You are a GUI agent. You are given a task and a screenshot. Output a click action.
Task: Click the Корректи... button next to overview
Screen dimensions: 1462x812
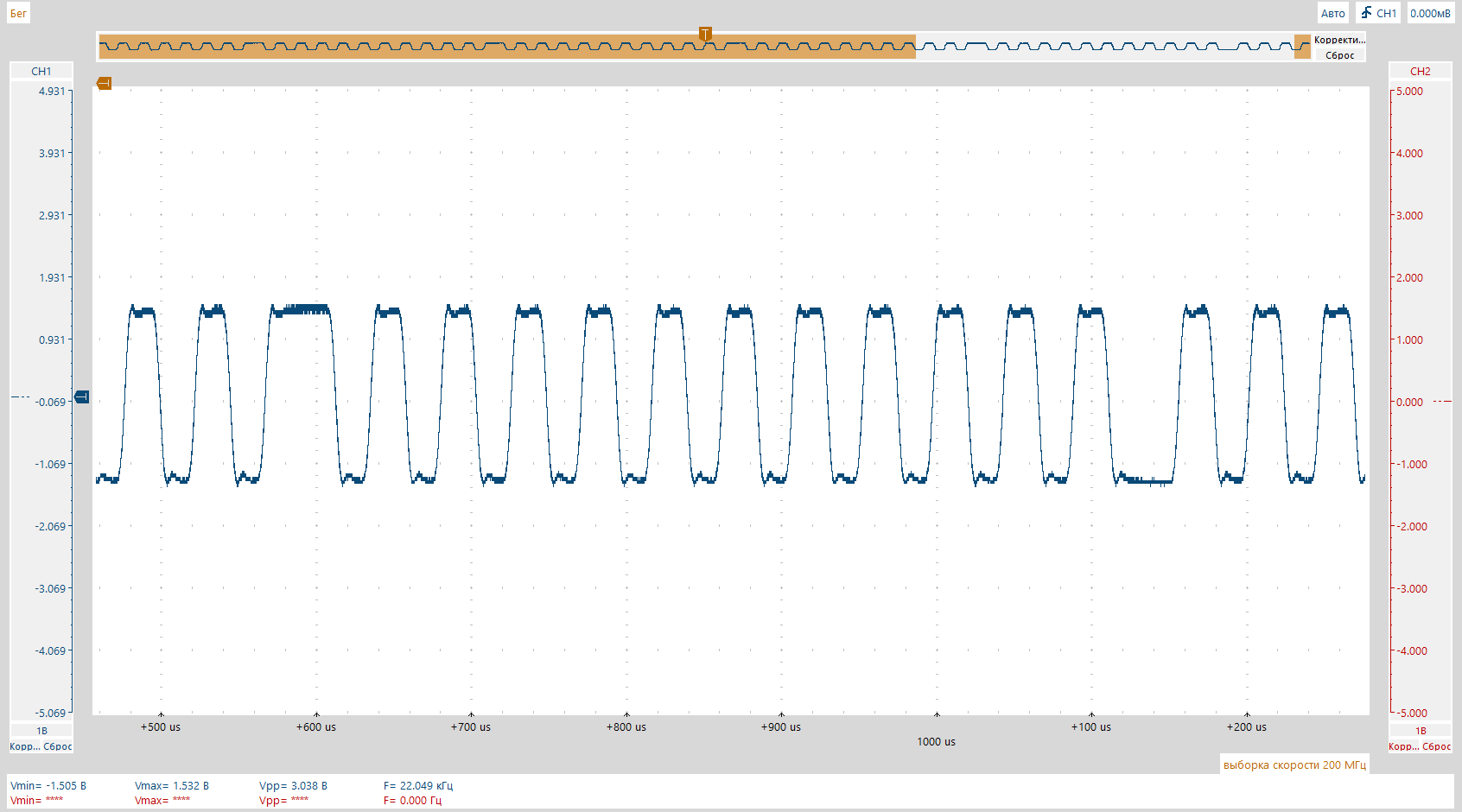[1339, 40]
